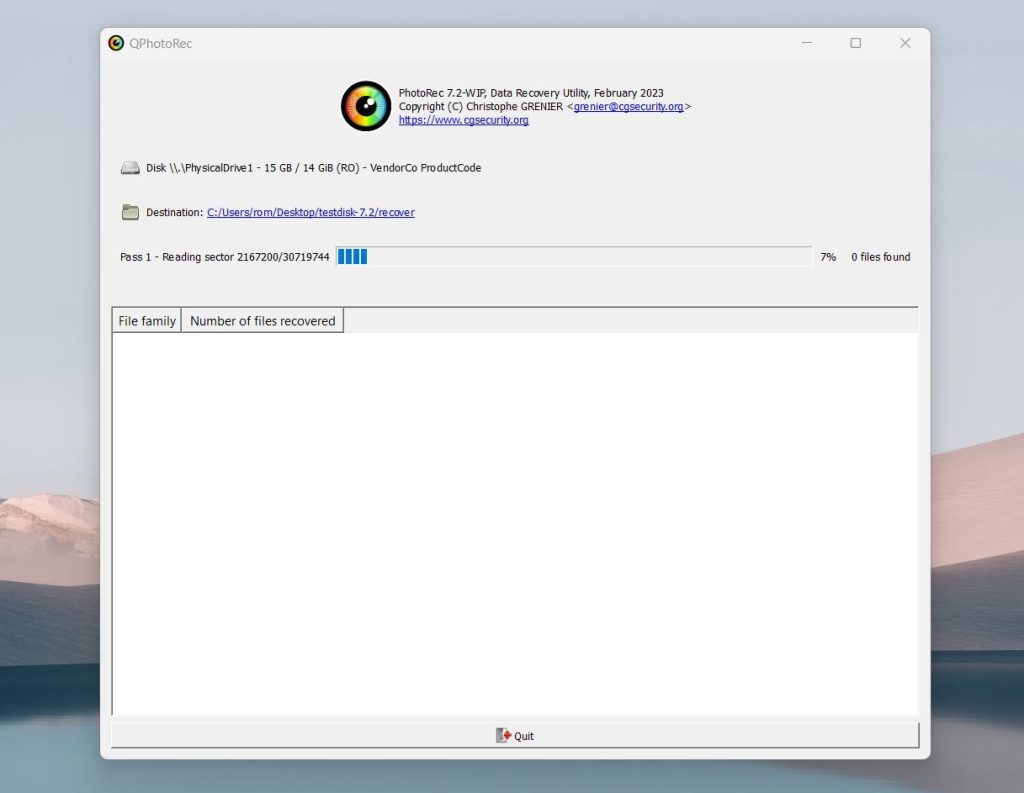Click the PhotoRec eye logo icon
This screenshot has width=1024, height=793.
[x=365, y=106]
